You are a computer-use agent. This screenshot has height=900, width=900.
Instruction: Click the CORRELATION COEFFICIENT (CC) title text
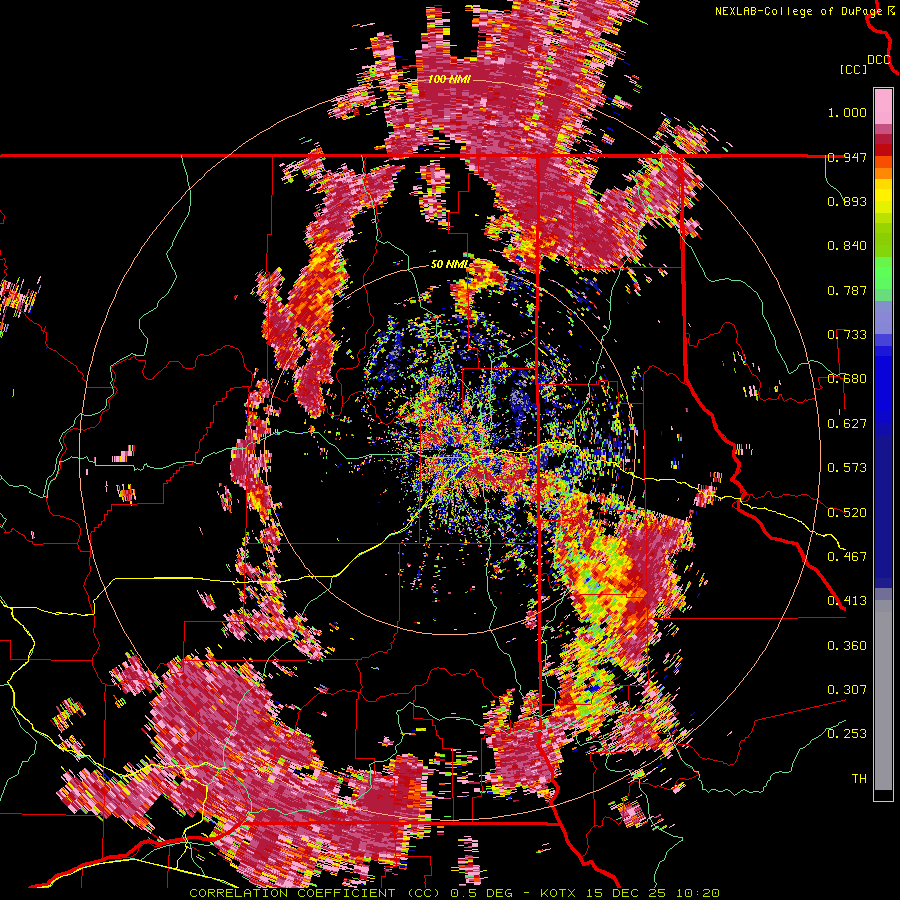point(315,893)
